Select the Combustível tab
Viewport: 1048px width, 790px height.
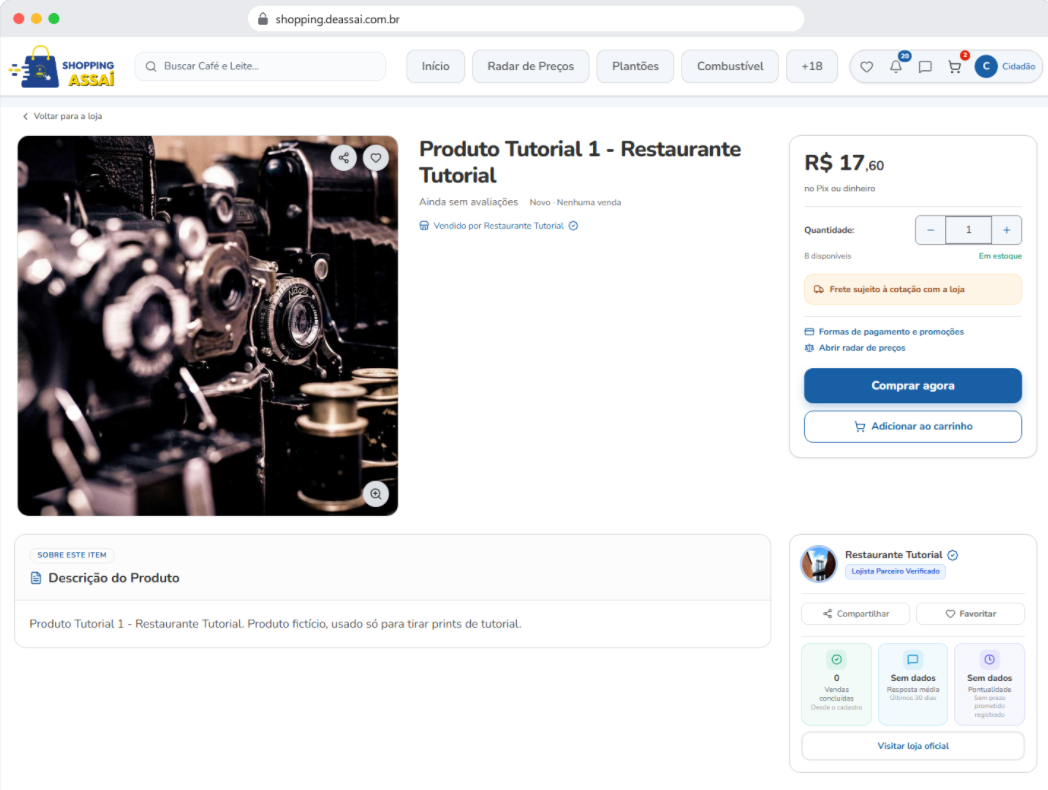(x=730, y=66)
